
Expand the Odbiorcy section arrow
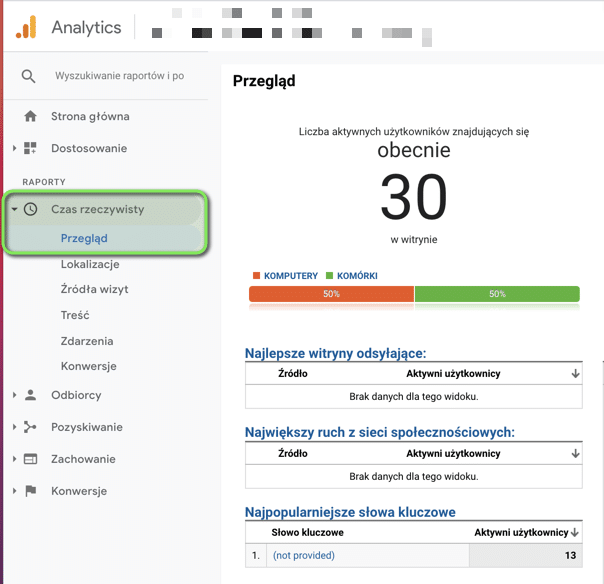(x=14, y=395)
